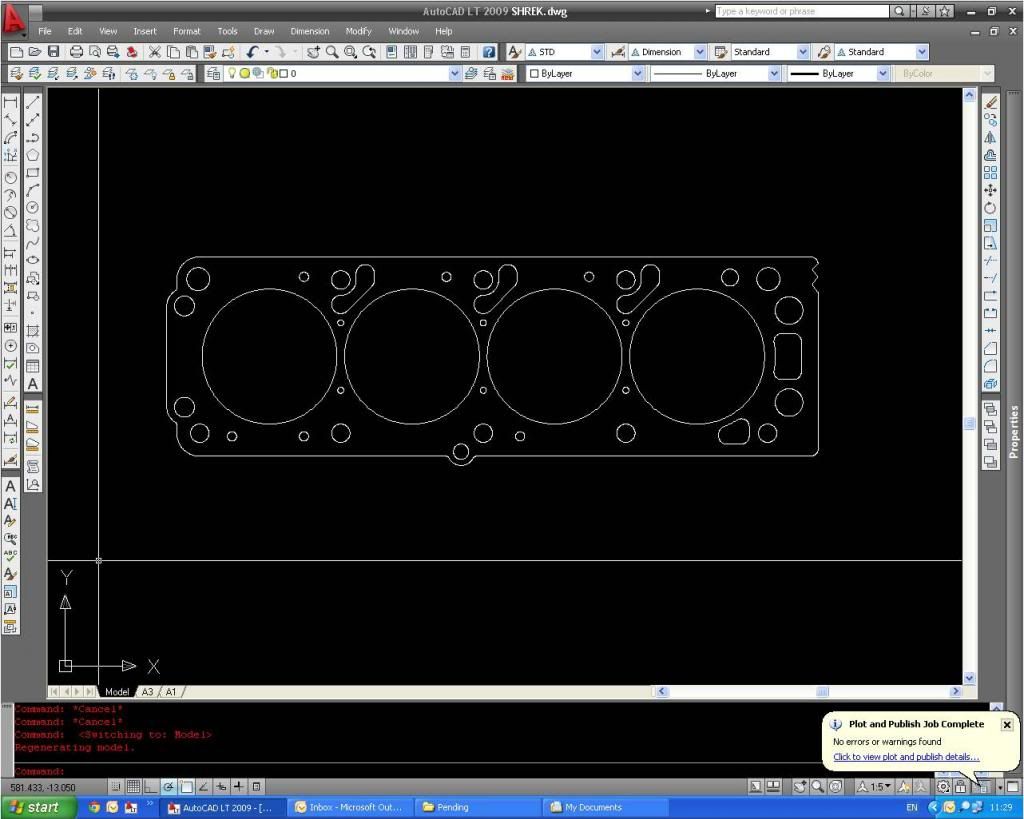This screenshot has height=819, width=1024.
Task: Open the Draw menu
Action: [264, 31]
